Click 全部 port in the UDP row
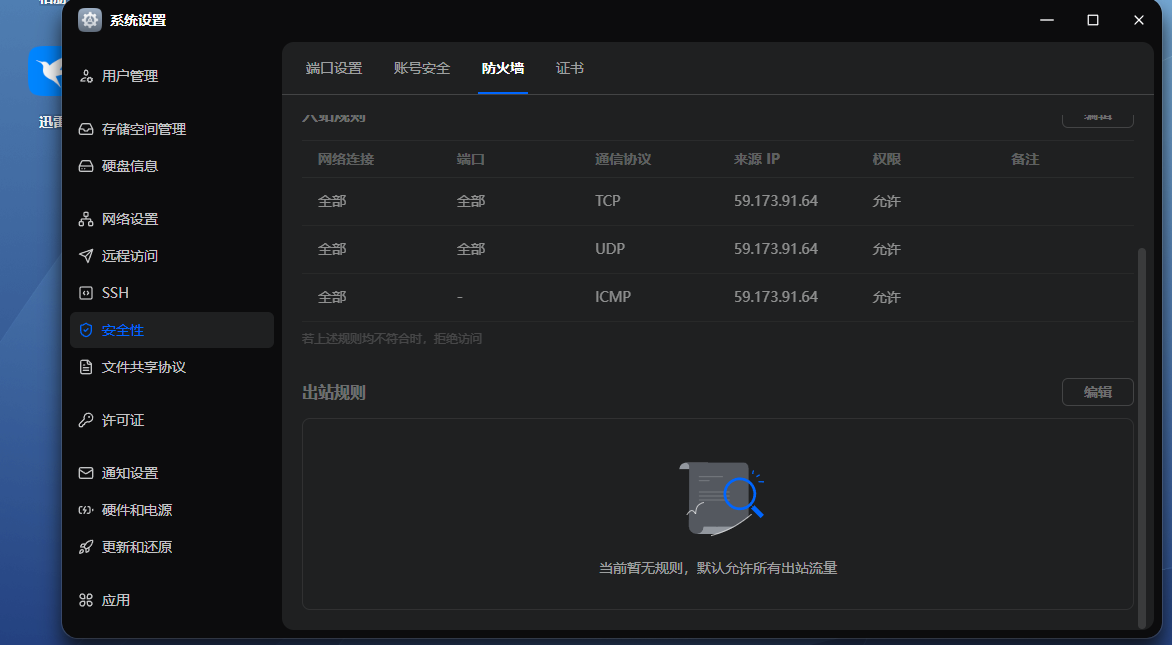 click(x=470, y=249)
